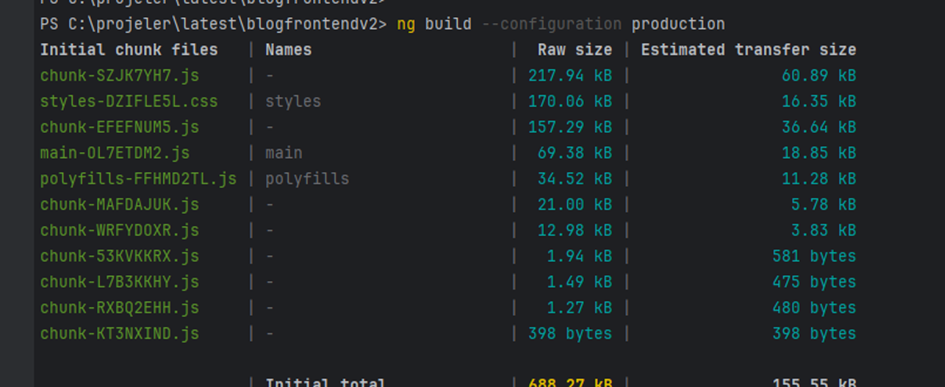The height and width of the screenshot is (387, 945).
Task: Select the 'Initial chunk files' column header
Action: coord(129,50)
